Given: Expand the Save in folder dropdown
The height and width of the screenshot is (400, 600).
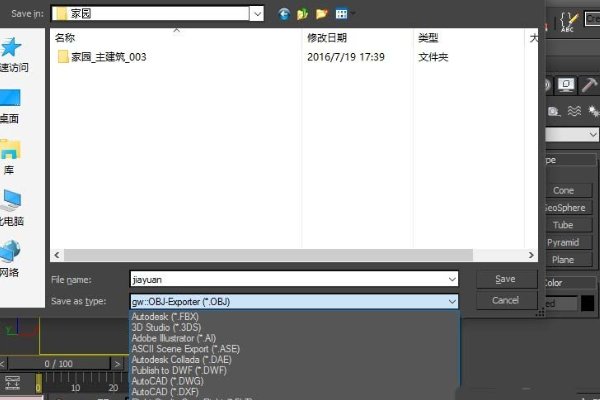Looking at the screenshot, I should point(257,14).
